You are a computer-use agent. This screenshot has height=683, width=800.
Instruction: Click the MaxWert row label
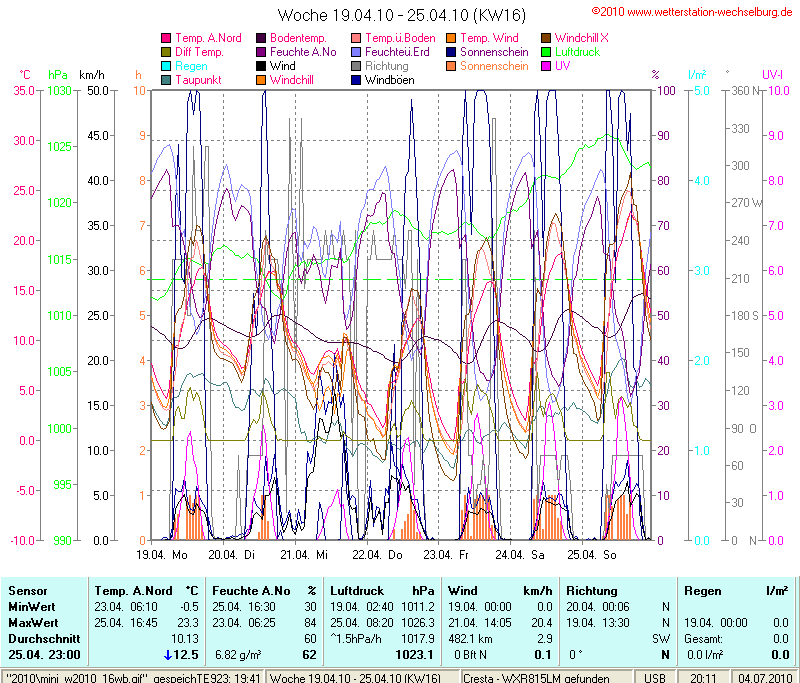pos(33,623)
